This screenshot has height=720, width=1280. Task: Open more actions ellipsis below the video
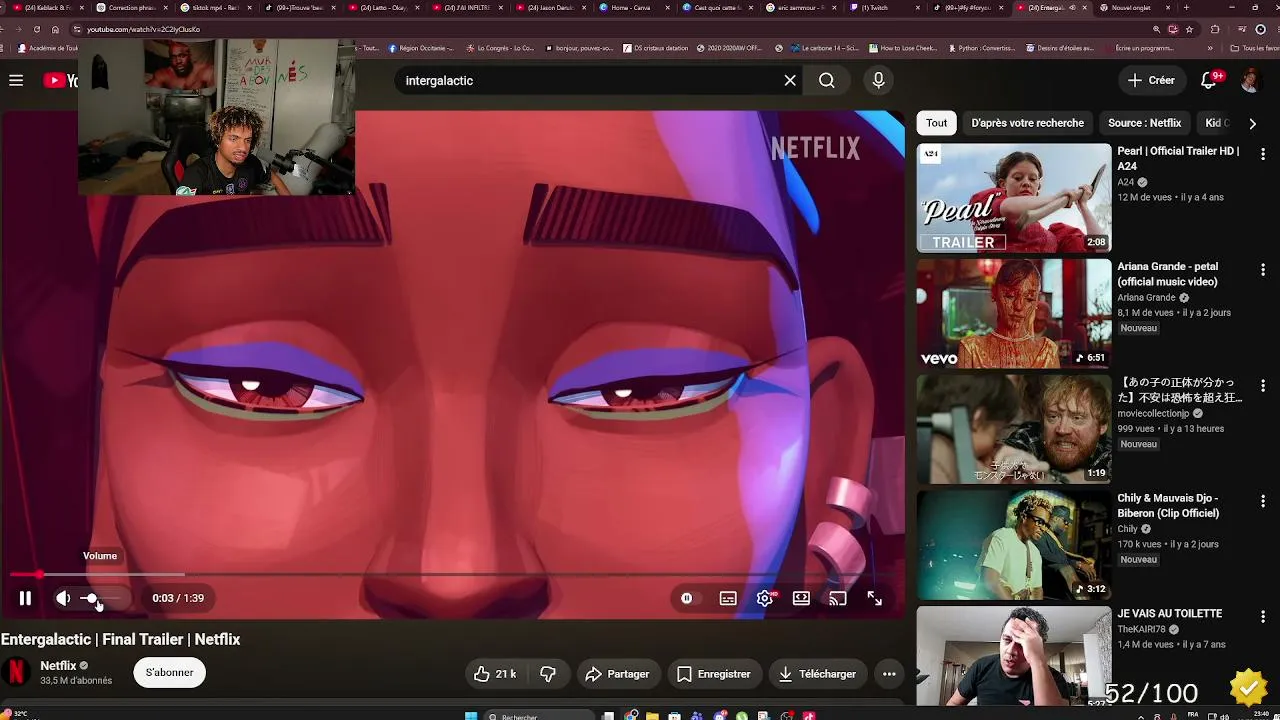[889, 674]
